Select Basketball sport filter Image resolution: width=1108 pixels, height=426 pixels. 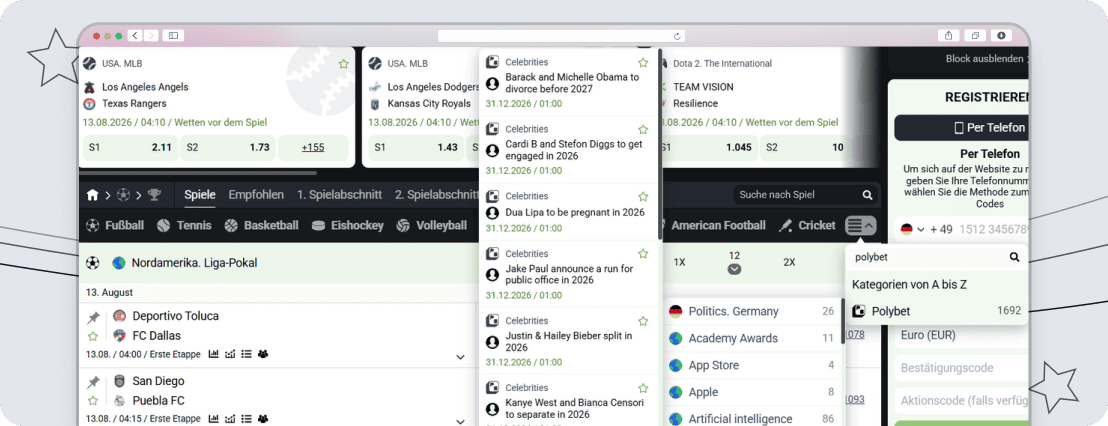[x=261, y=225]
